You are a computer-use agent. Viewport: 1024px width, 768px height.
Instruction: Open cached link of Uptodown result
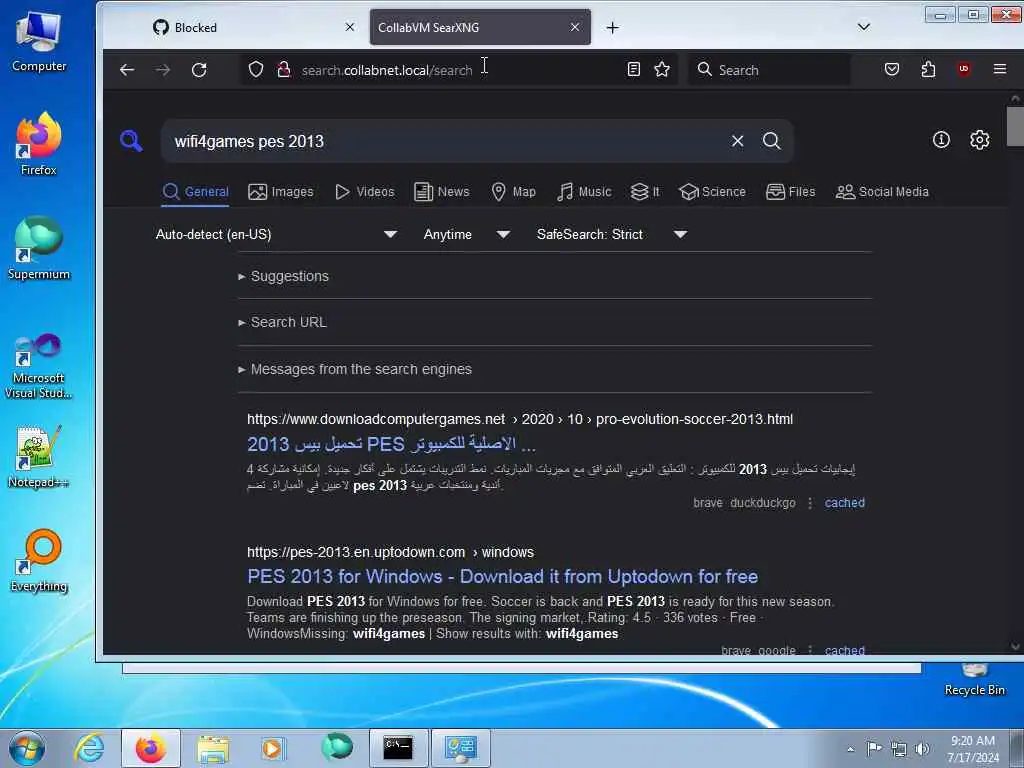(x=844, y=650)
